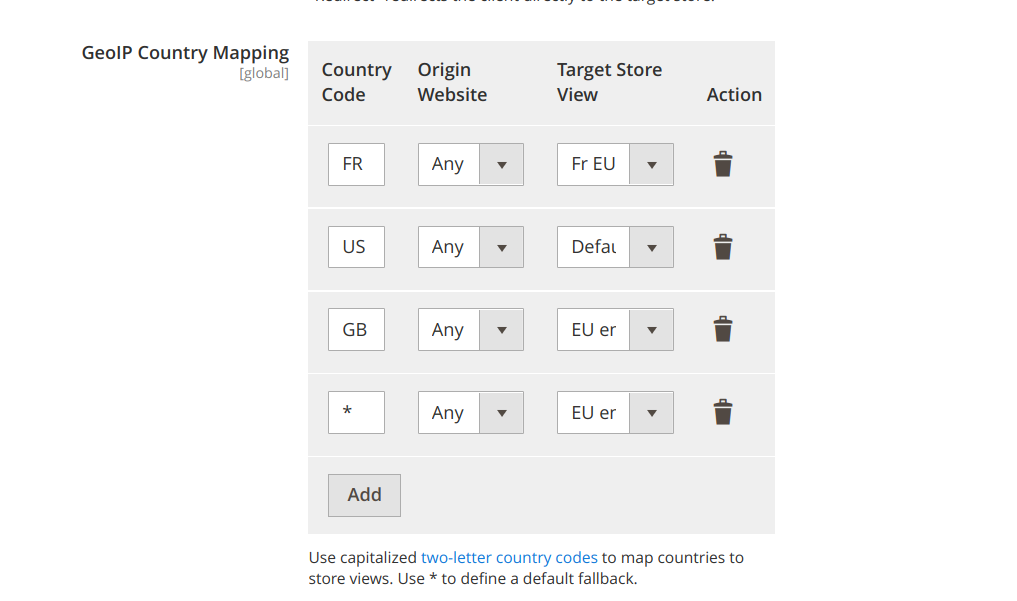This screenshot has width=1017, height=601.
Task: Expand Origin Website dropdown in * row
Action: 470,413
